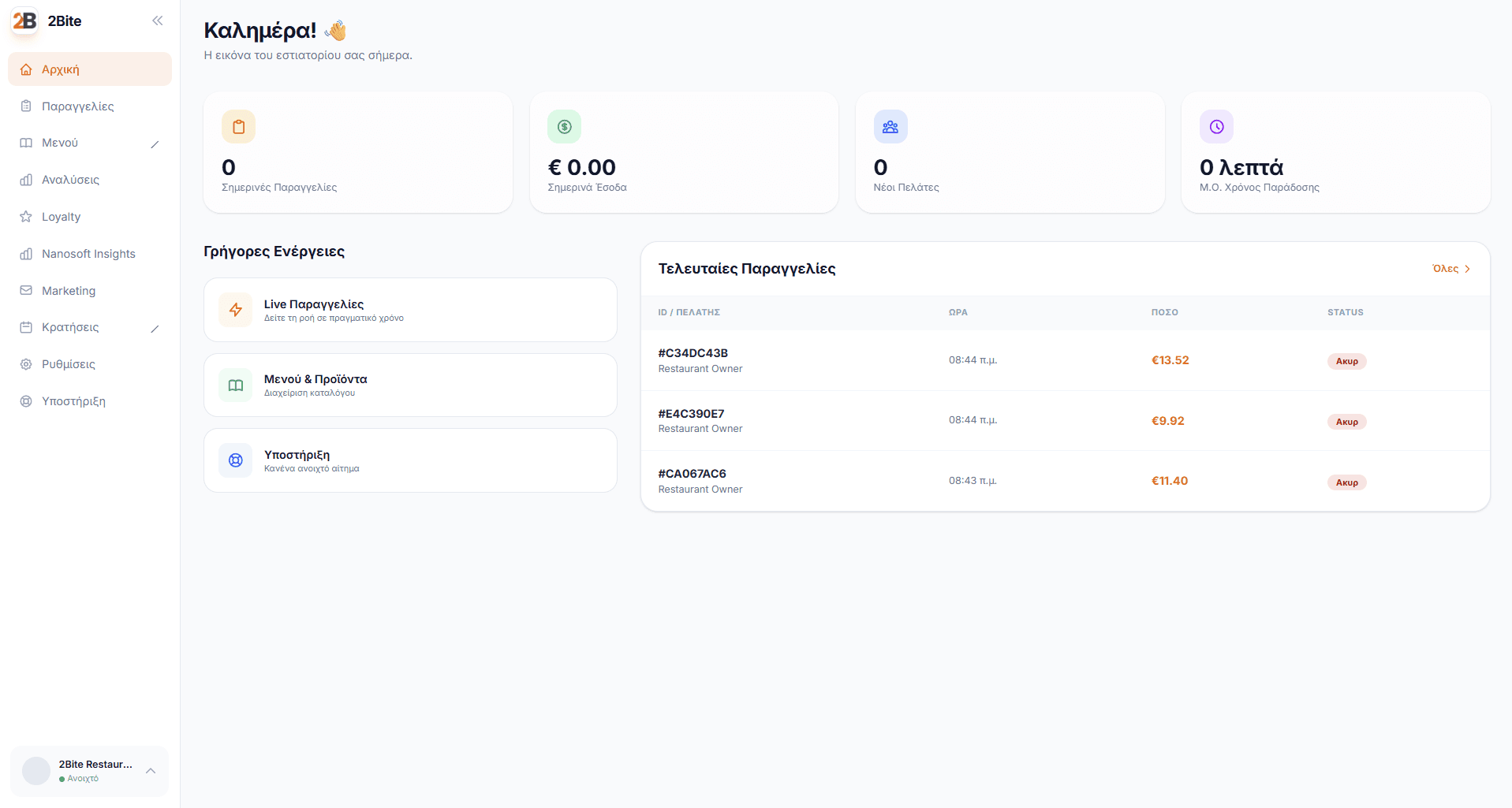Image resolution: width=1512 pixels, height=808 pixels.
Task: Open Ρυθμίσεις menu item
Action: [x=90, y=364]
